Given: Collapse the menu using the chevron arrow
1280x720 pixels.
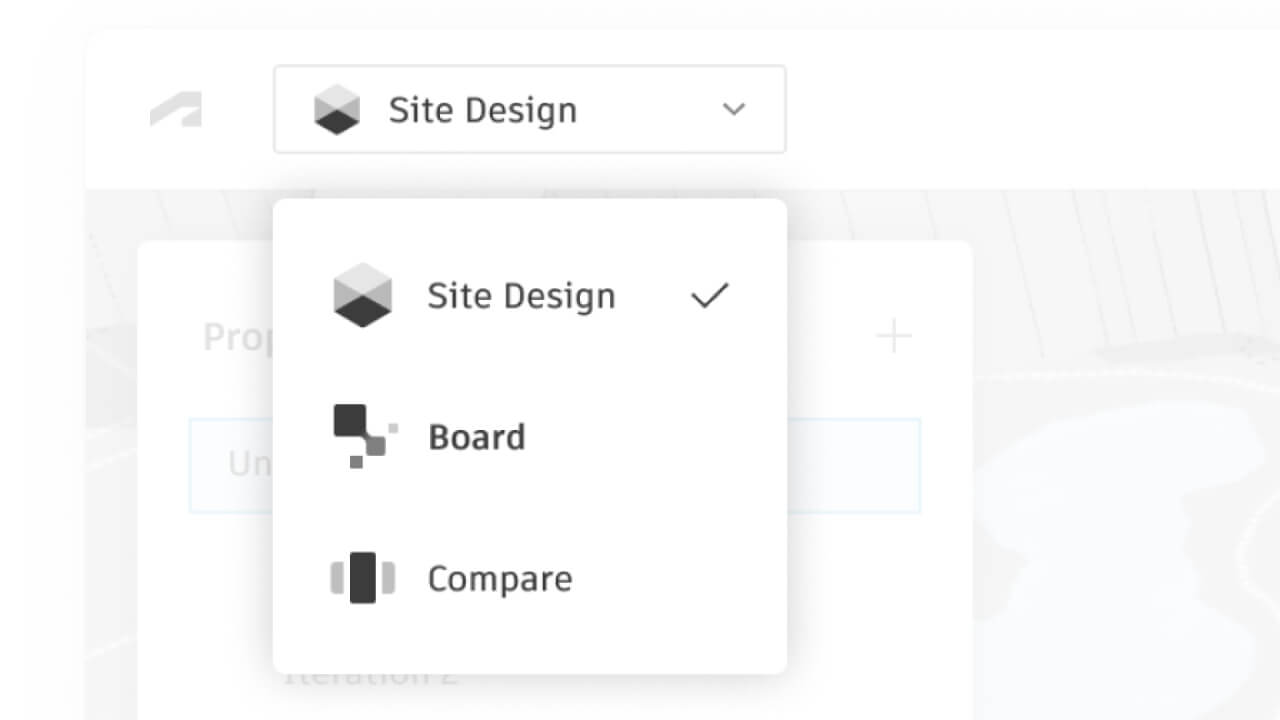Looking at the screenshot, I should click(x=734, y=110).
